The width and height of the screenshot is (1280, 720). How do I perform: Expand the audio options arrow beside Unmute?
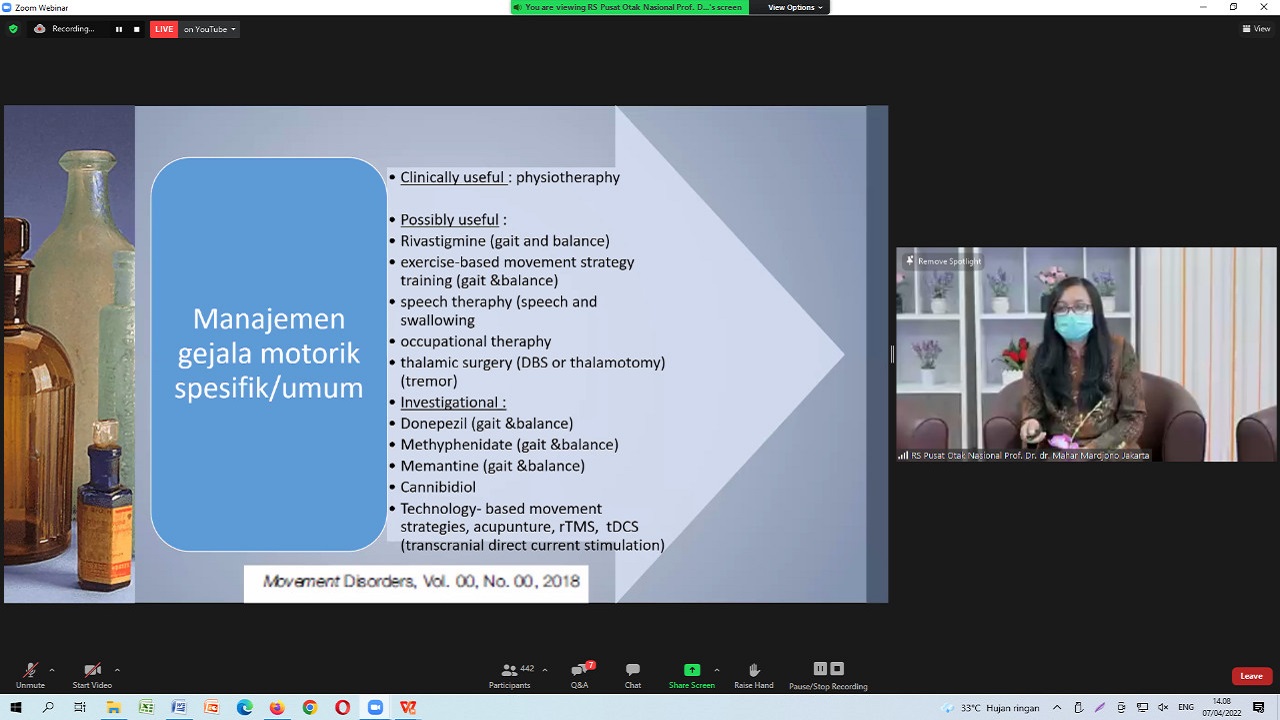point(52,670)
